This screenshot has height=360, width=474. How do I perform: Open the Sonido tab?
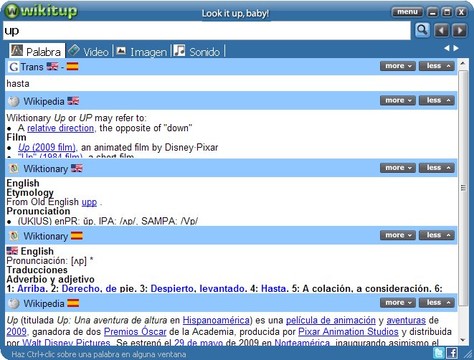pos(197,51)
